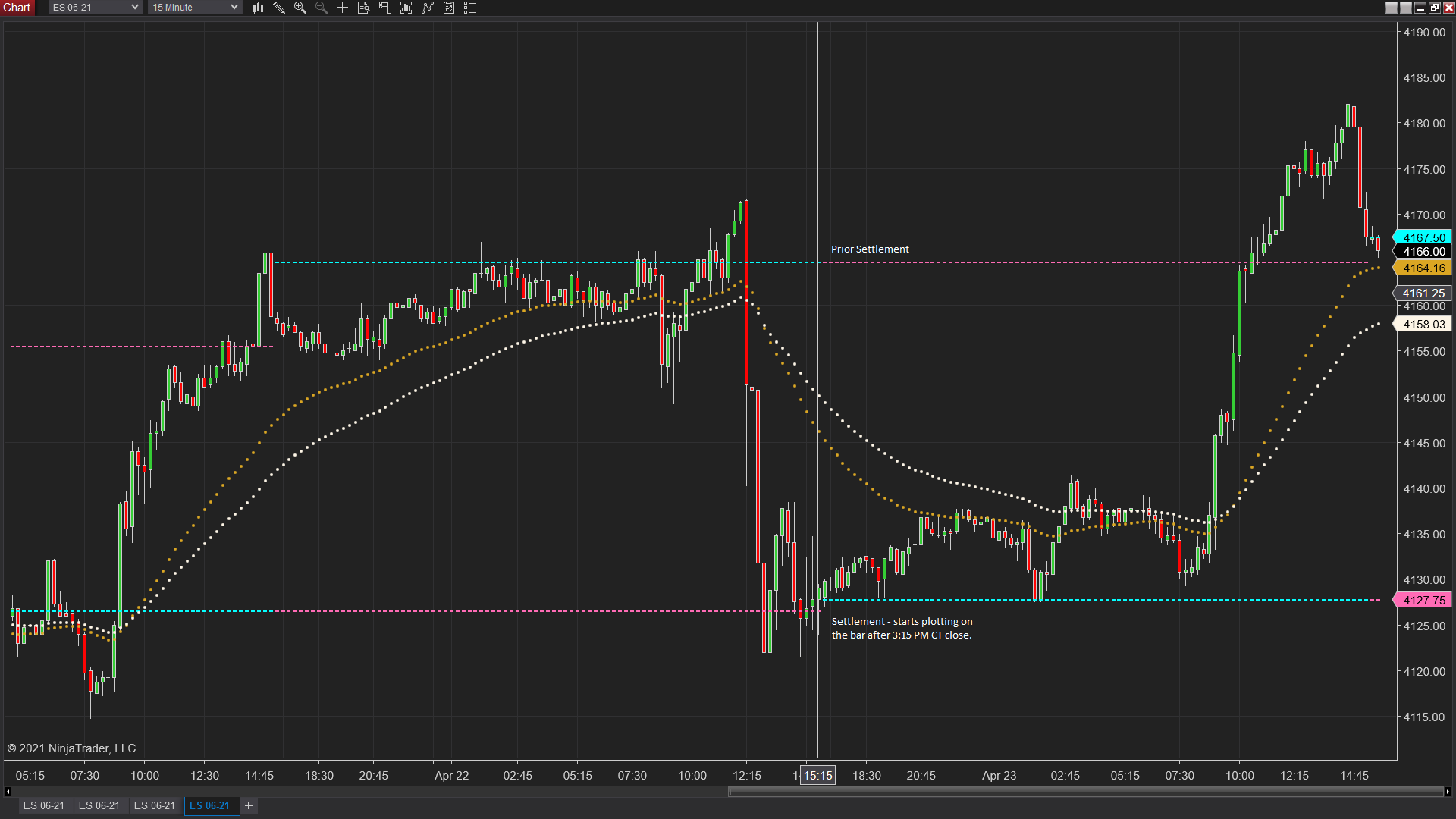This screenshot has width=1456, height=819.
Task: Click the 4120.00 price axis label
Action: pos(1424,671)
